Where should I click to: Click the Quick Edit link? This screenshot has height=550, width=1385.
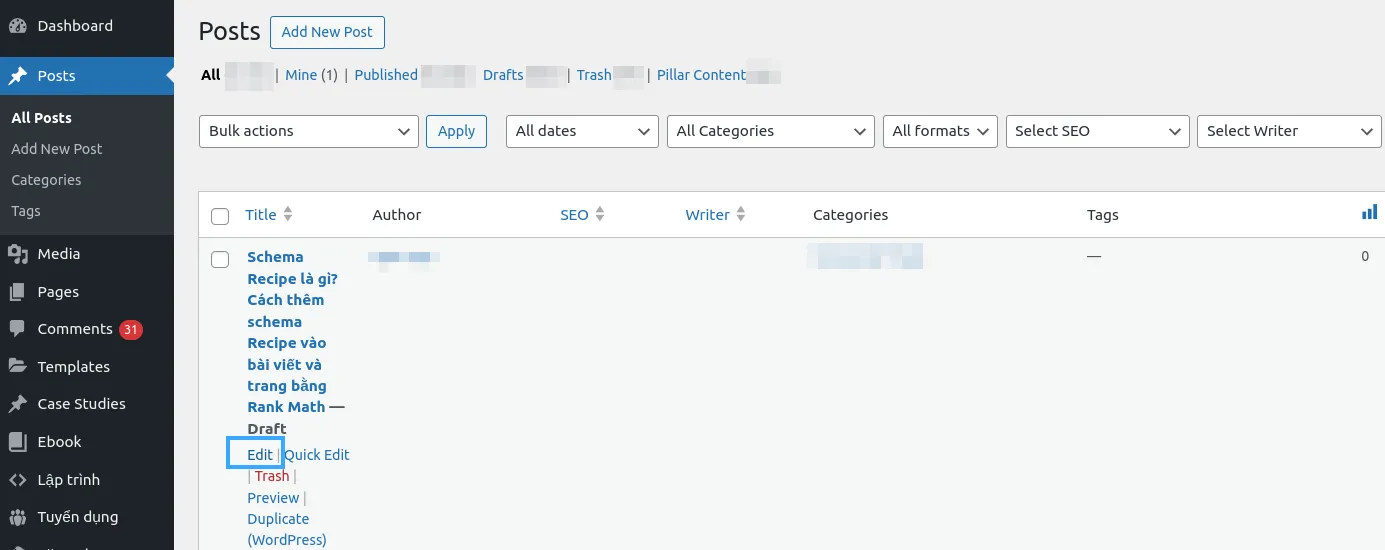pyautogui.click(x=317, y=455)
